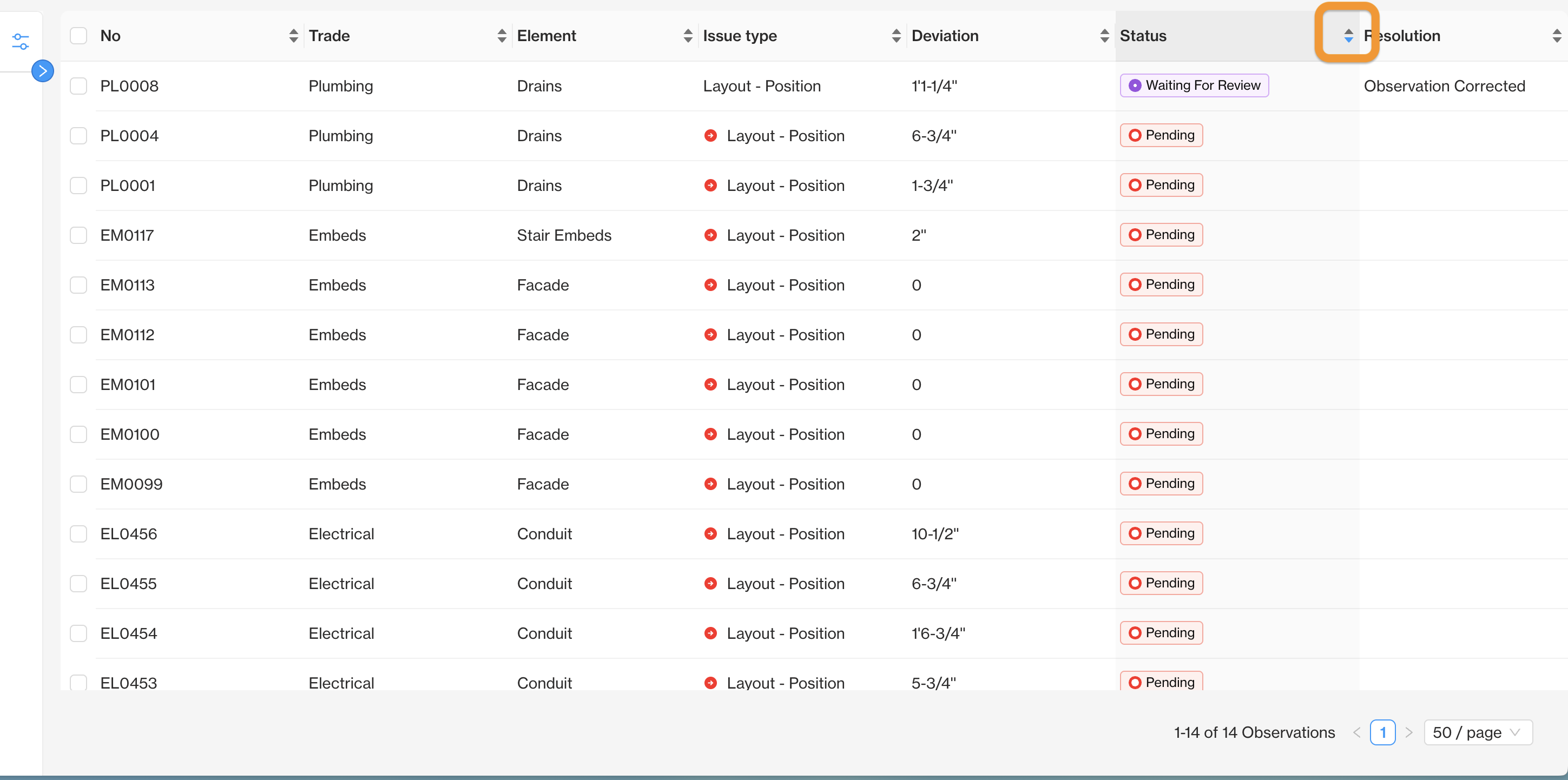
Task: Check the select-all header checkbox
Action: [x=78, y=36]
